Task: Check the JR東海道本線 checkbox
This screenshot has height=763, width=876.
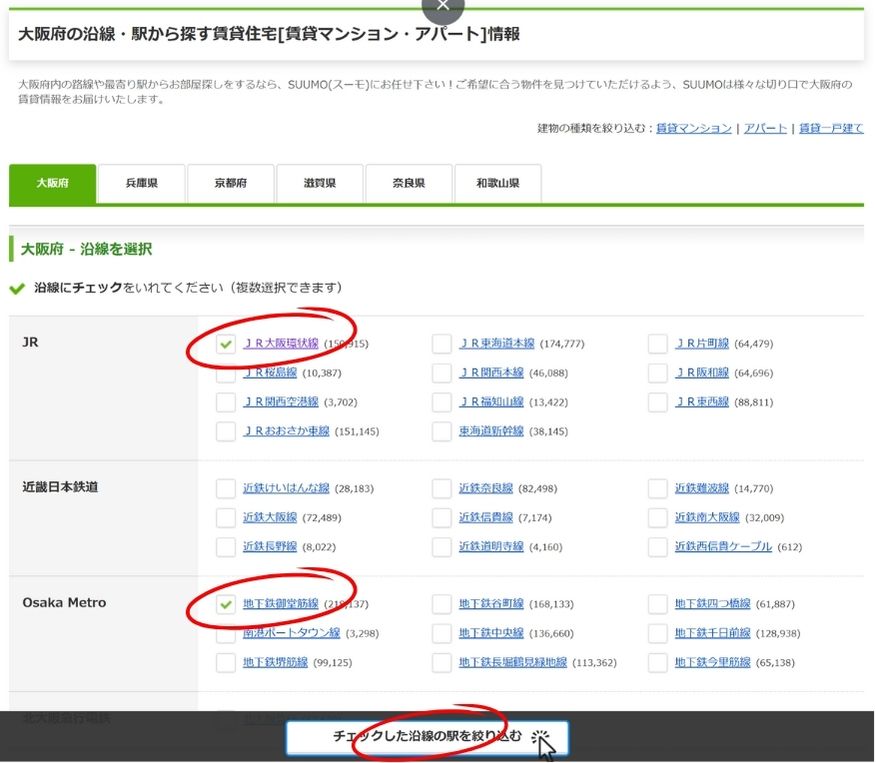Action: pos(442,344)
